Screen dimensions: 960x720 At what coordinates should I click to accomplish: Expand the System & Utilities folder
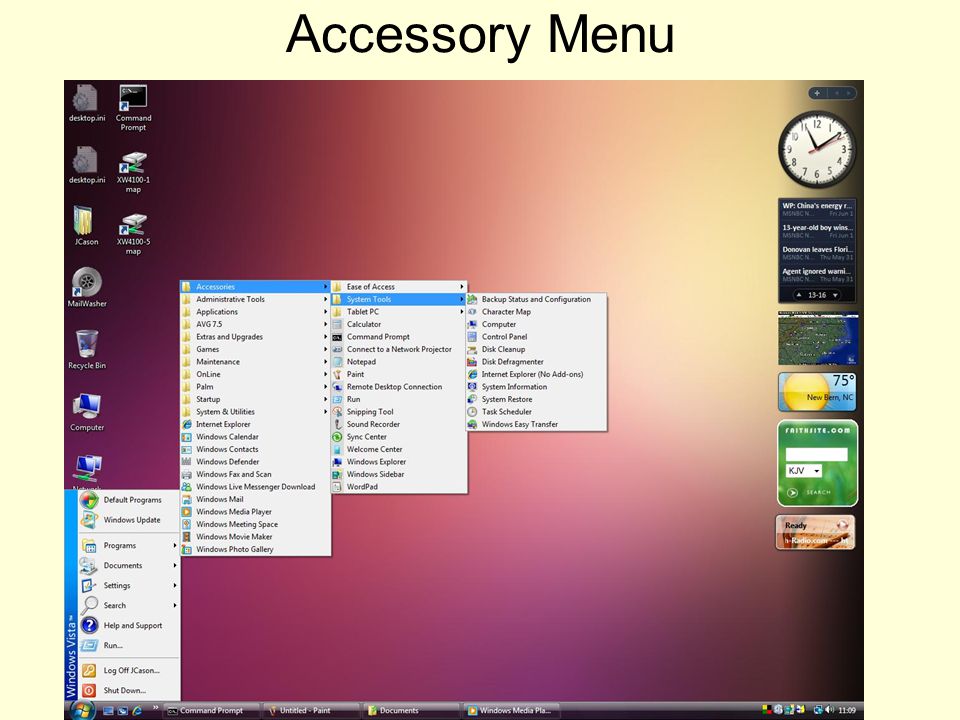[255, 411]
